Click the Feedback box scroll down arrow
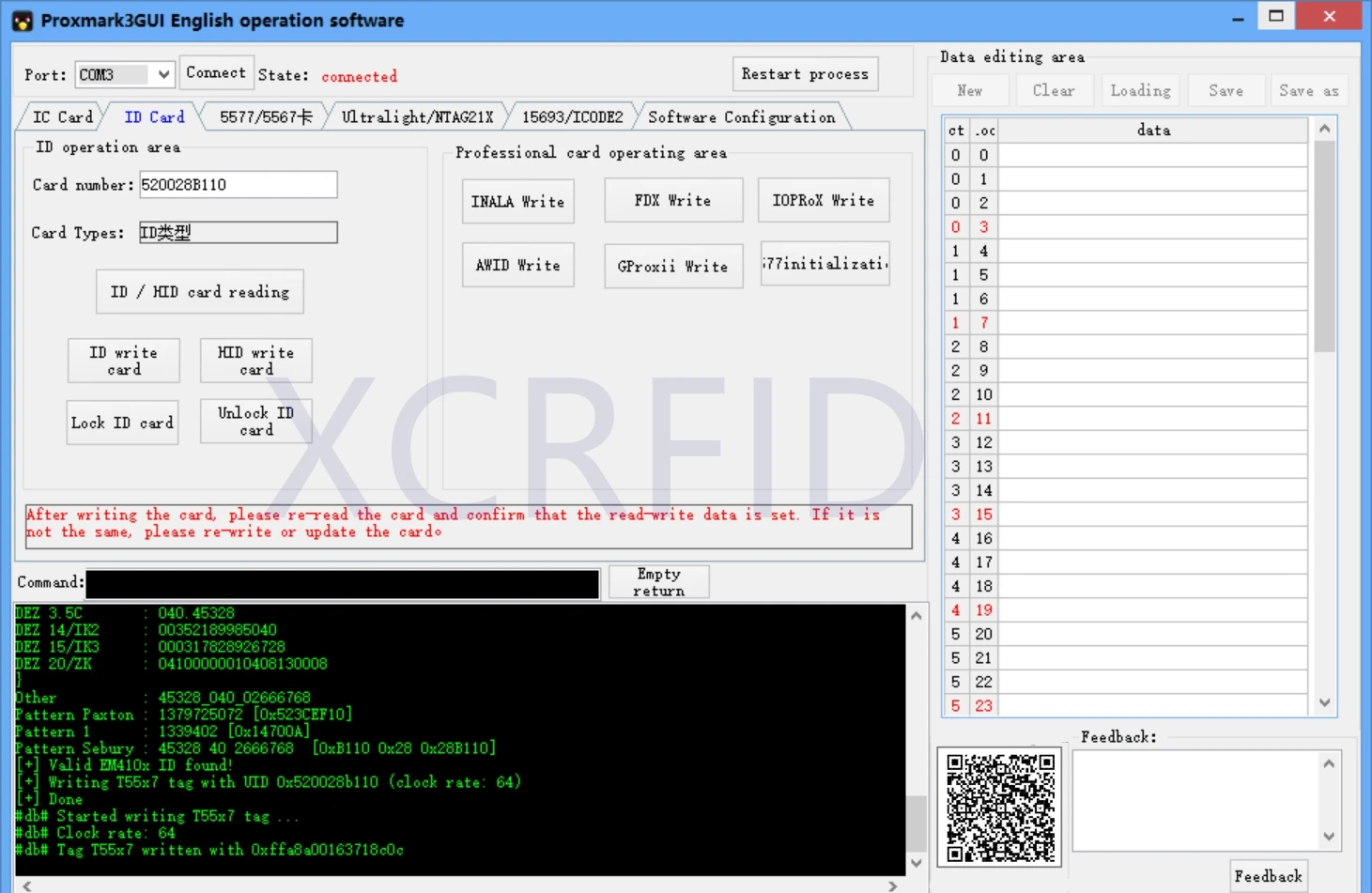 [1329, 837]
